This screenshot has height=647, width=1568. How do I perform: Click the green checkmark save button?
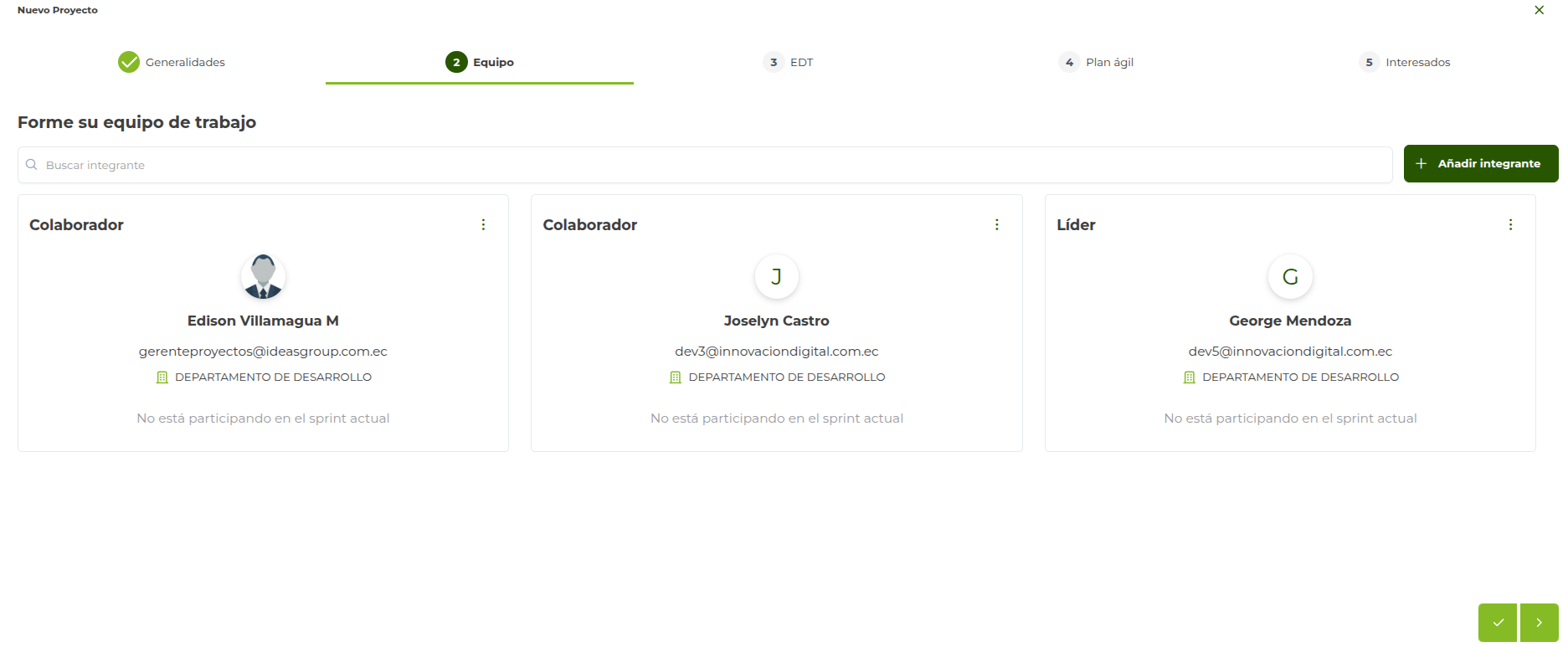(x=1498, y=623)
